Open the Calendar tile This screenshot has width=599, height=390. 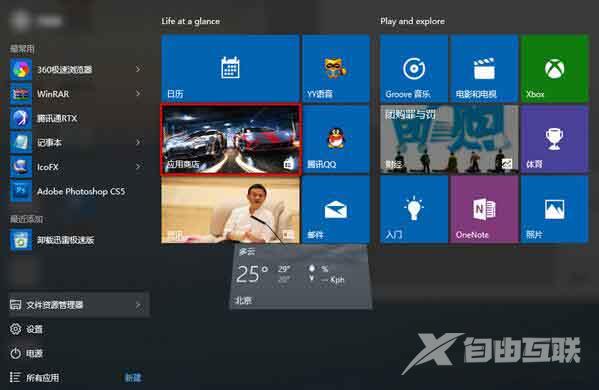pos(230,68)
